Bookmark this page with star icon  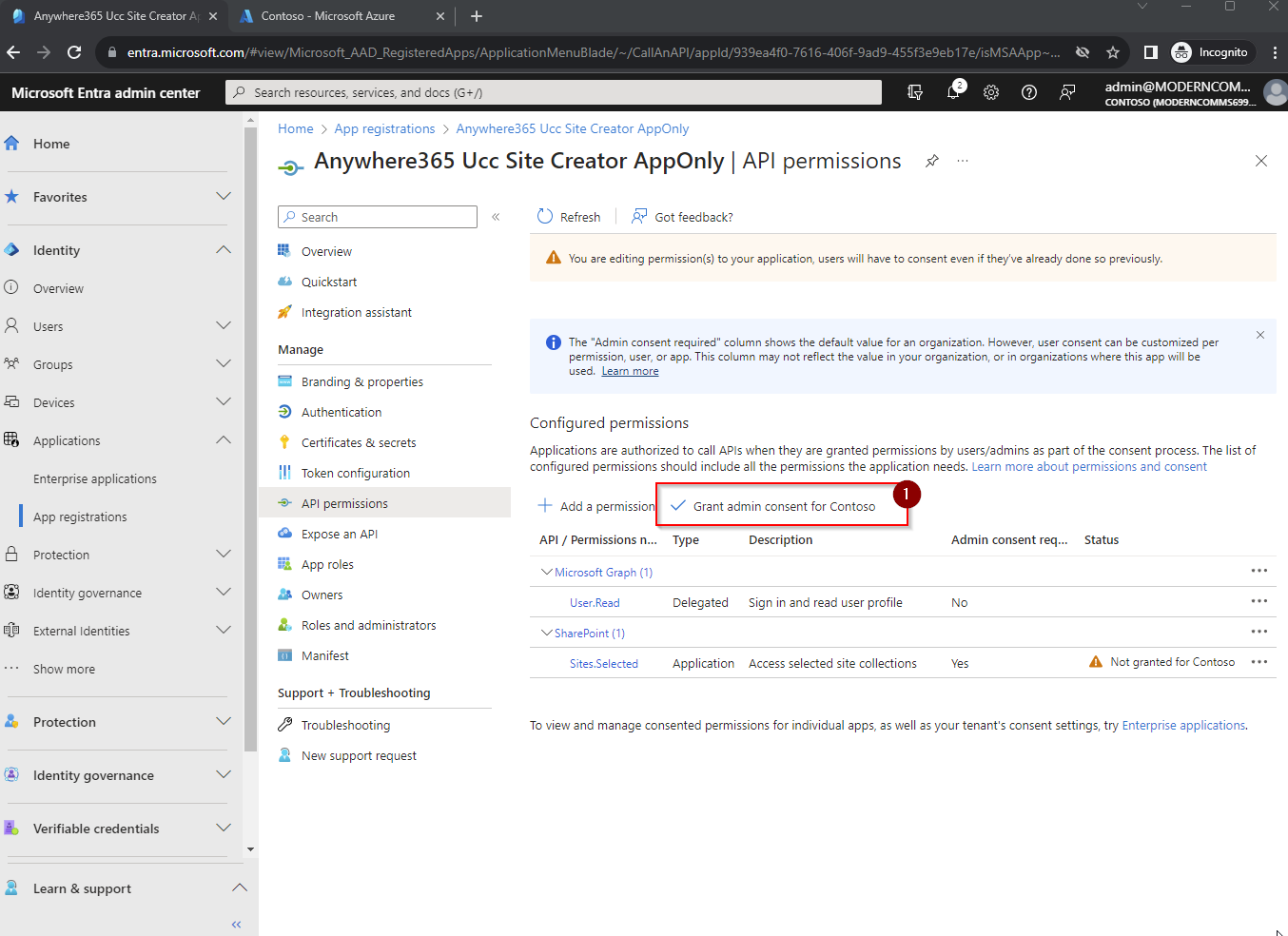(x=1113, y=52)
